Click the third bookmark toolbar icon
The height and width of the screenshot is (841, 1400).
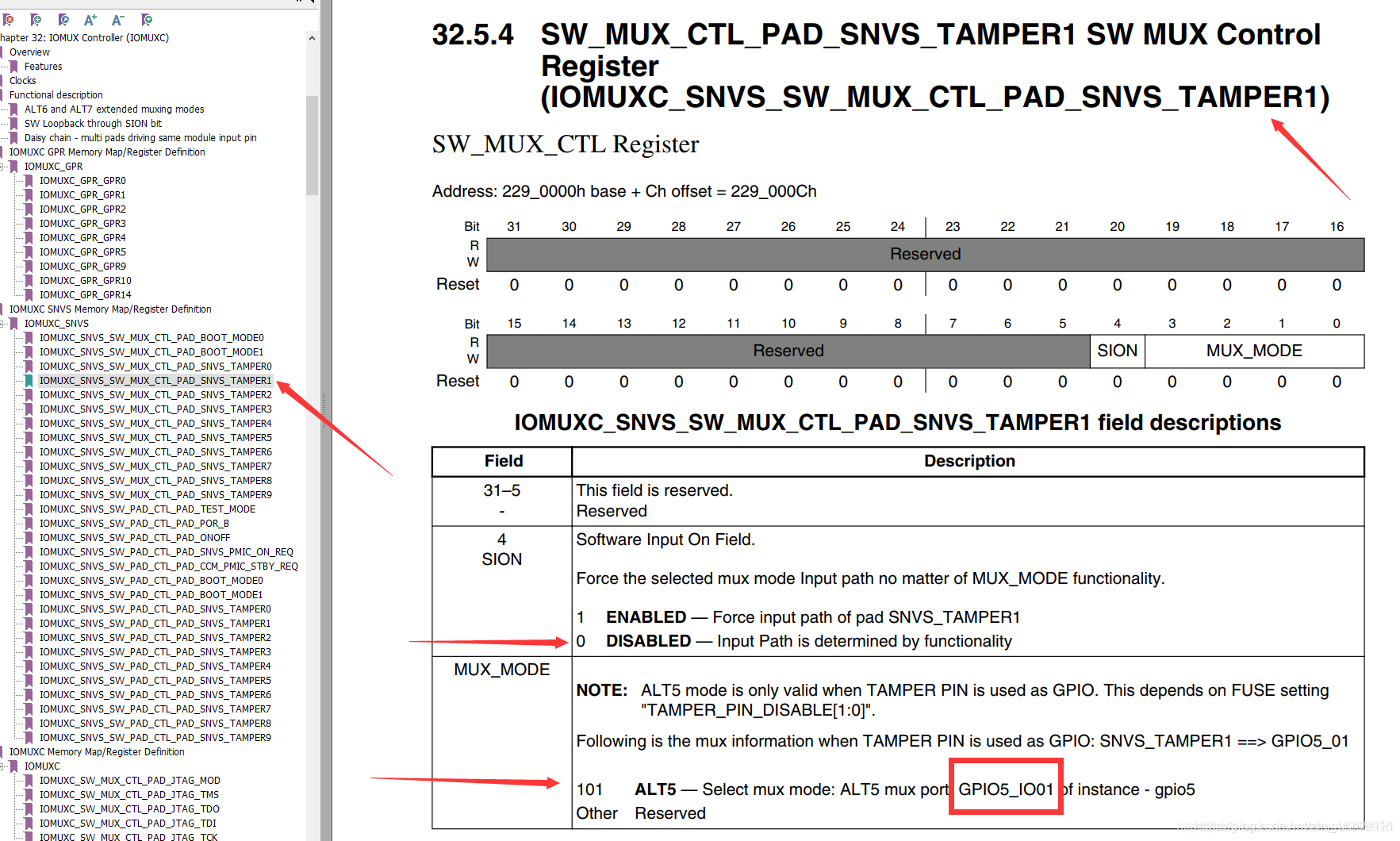coord(63,20)
